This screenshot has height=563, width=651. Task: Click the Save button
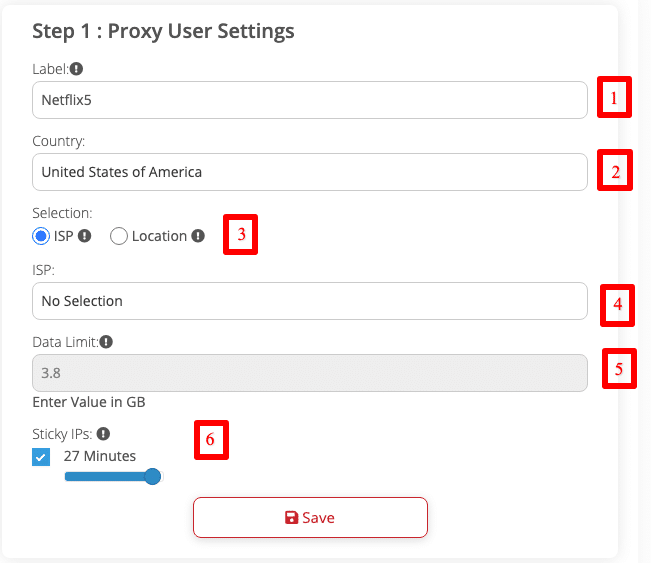(310, 518)
